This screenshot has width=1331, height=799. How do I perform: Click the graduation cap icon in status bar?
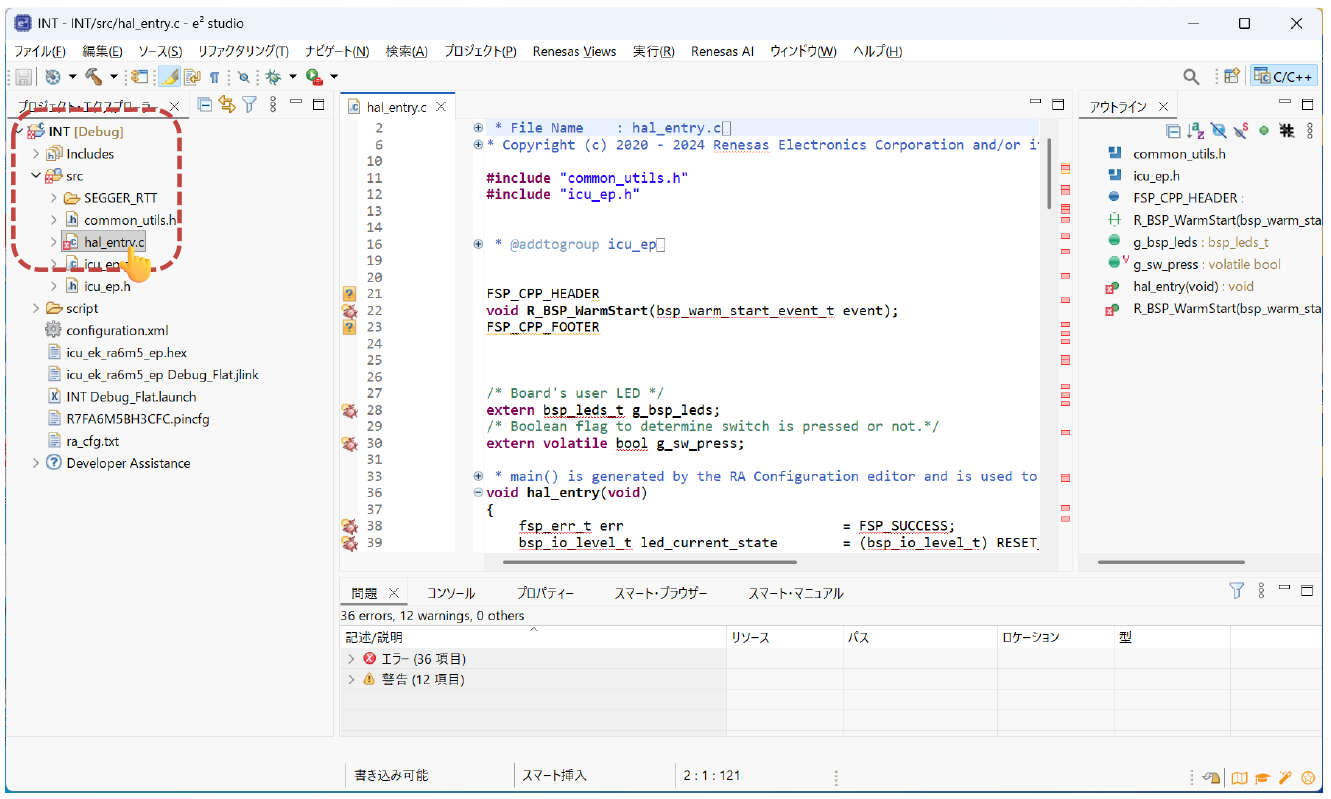click(1263, 777)
